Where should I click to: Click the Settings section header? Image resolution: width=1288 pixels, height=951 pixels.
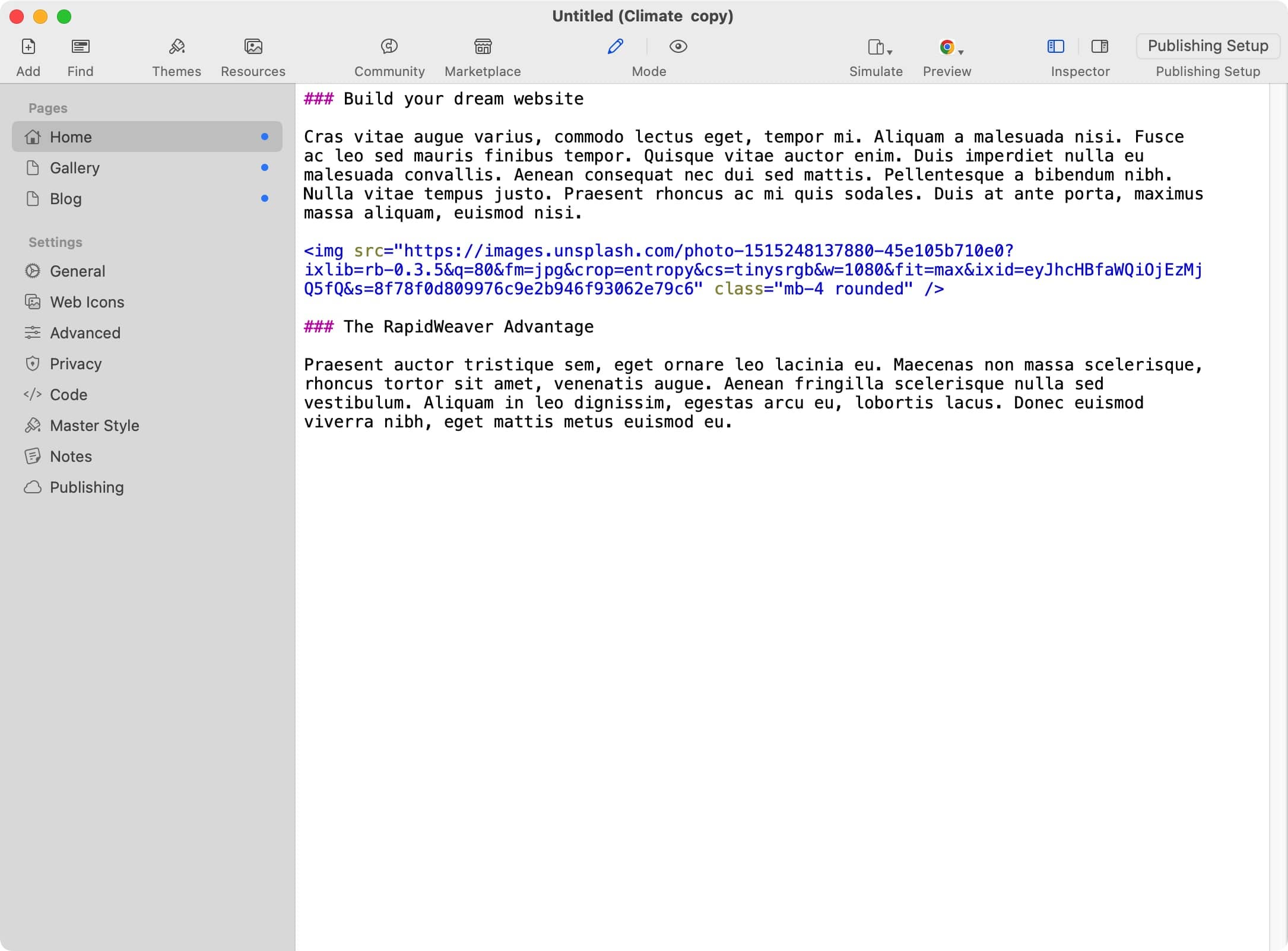tap(55, 242)
